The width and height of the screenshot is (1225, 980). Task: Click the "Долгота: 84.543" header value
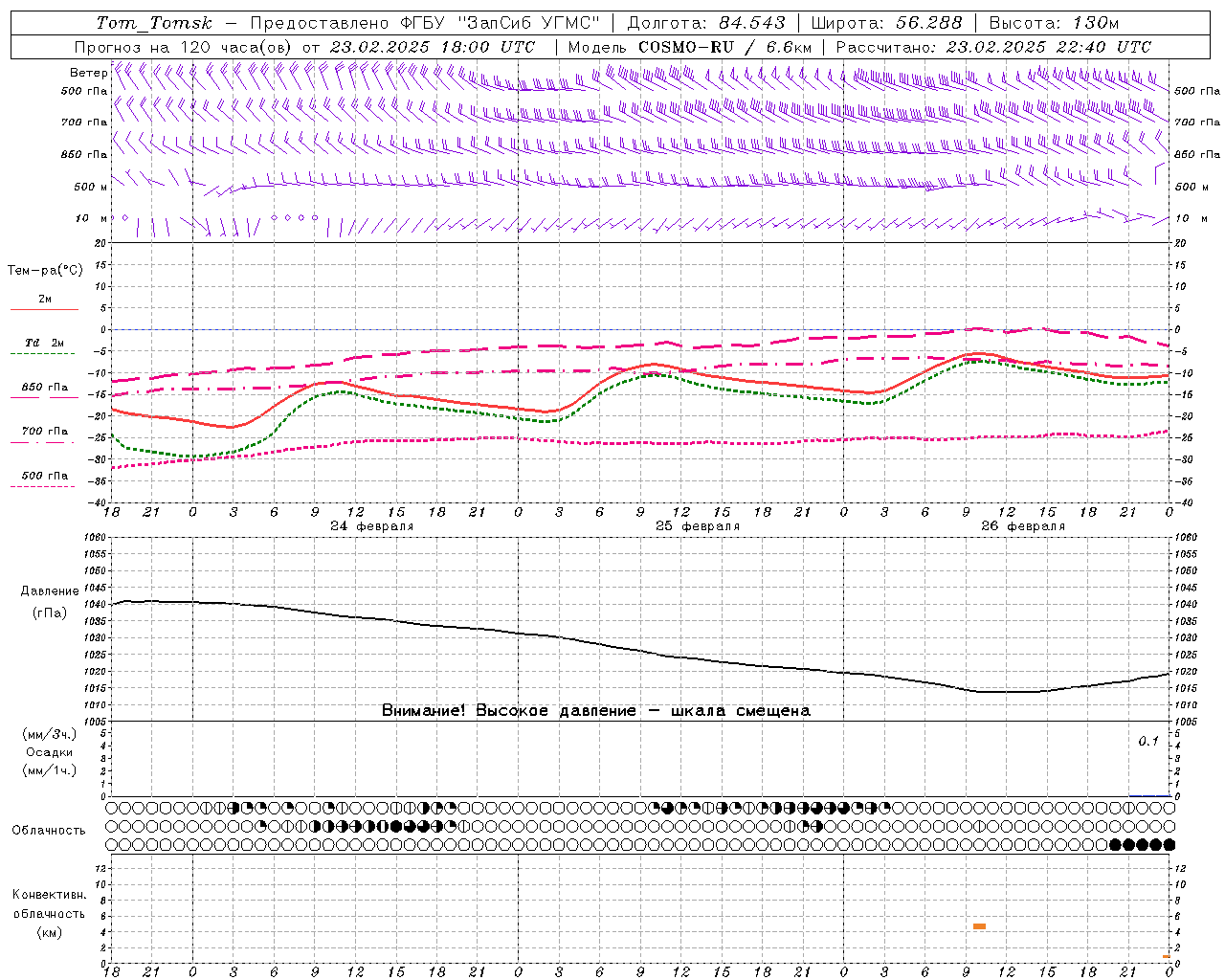(x=706, y=23)
